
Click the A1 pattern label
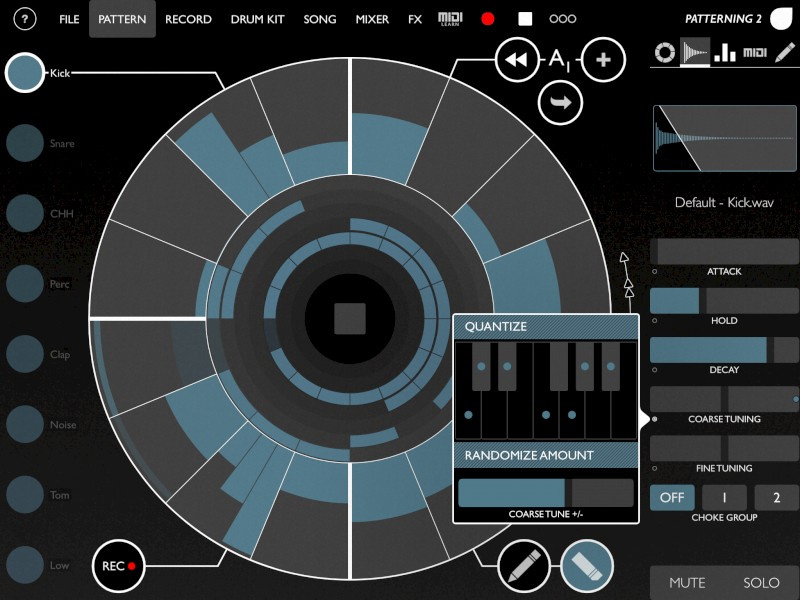559,60
